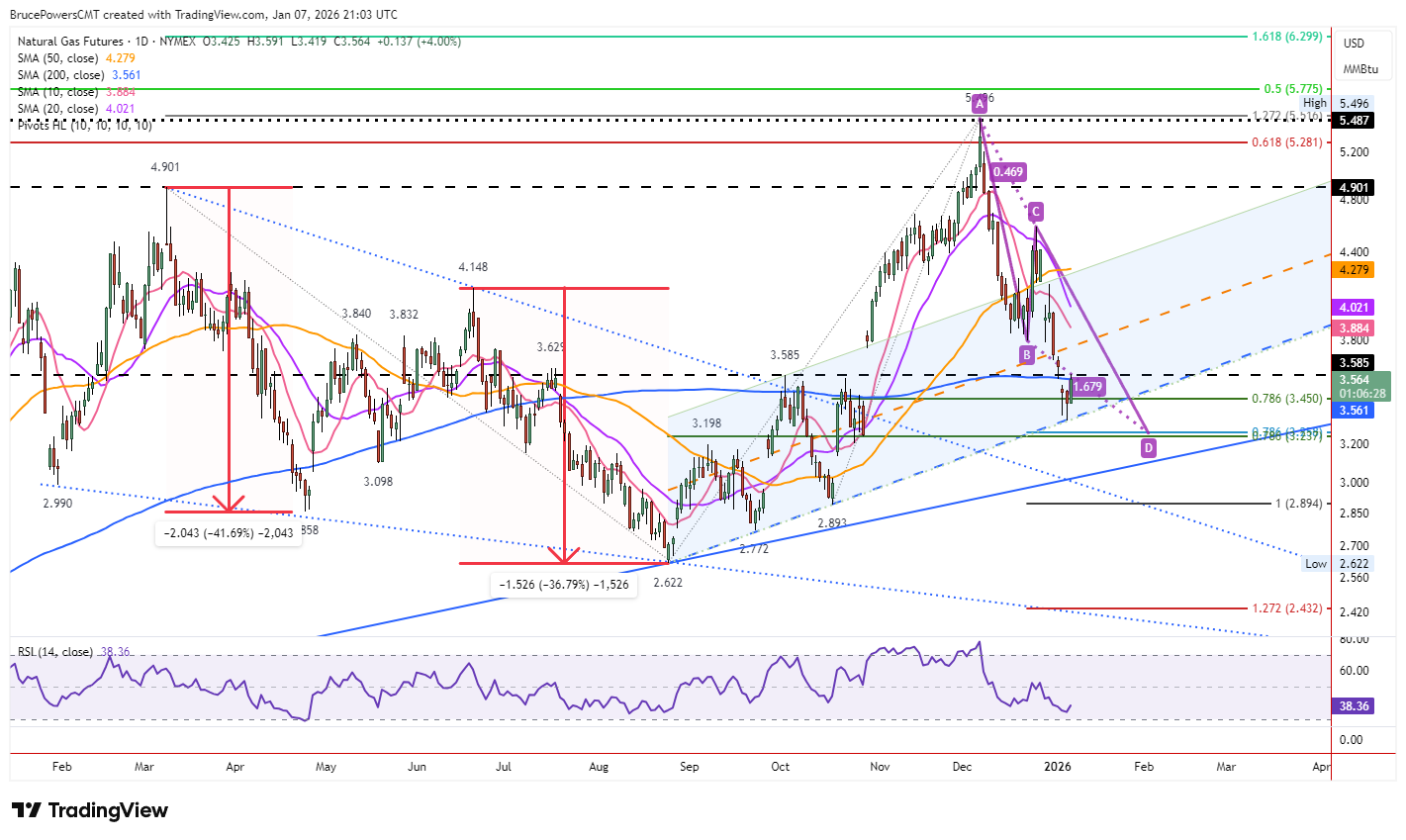This screenshot has width=1406, height=840.
Task: Click the green 3.564 current price tag
Action: click(1361, 386)
